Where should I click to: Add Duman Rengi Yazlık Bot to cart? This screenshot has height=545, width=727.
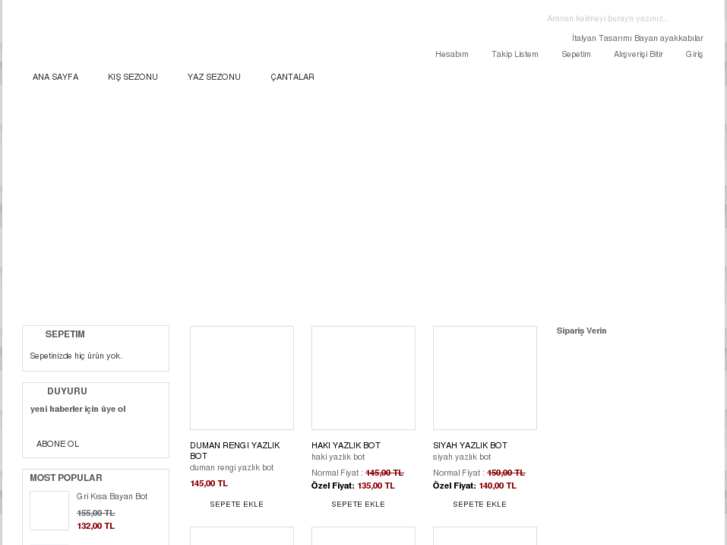coord(237,504)
